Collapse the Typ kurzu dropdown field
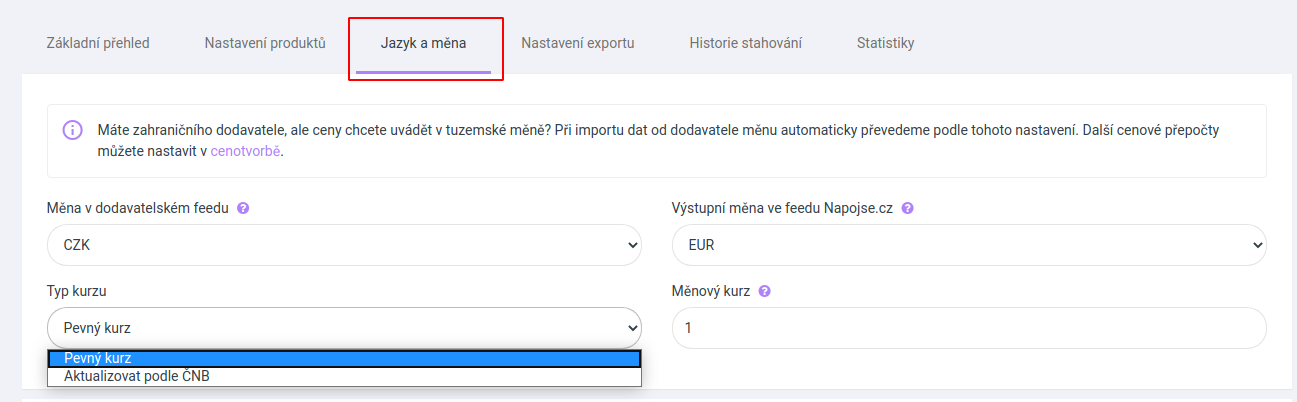 tap(344, 328)
